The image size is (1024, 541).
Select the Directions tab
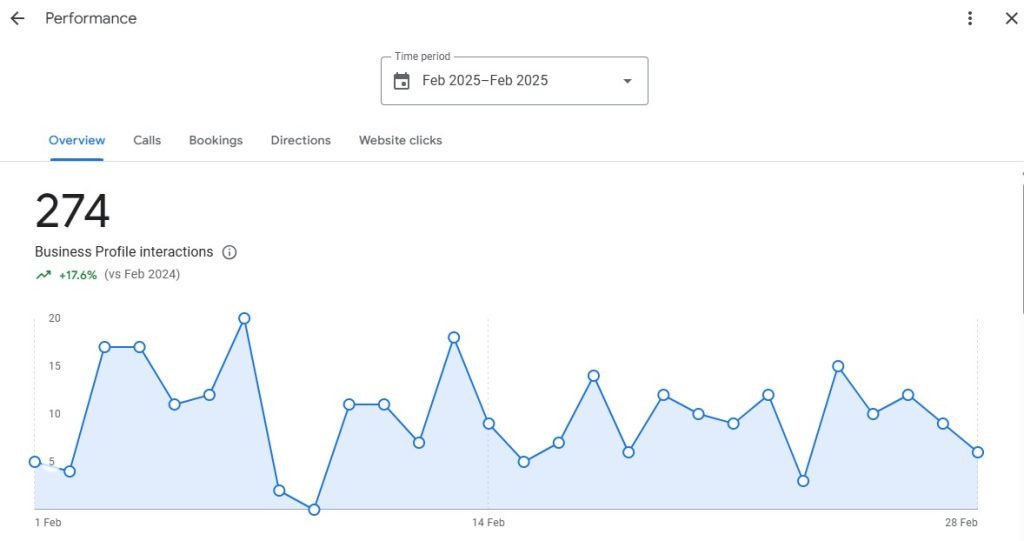[300, 140]
